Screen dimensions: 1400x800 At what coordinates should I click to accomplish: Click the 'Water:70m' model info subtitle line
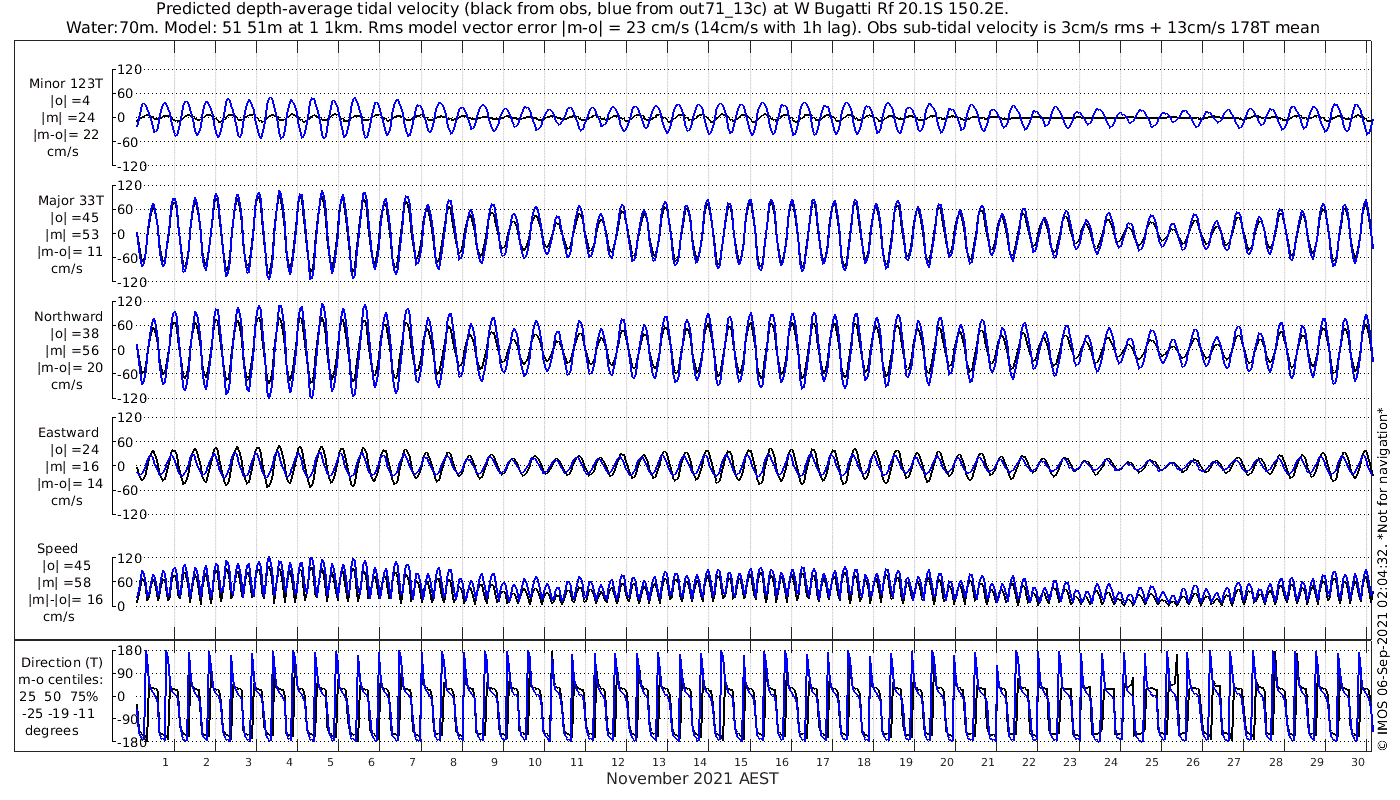point(692,27)
